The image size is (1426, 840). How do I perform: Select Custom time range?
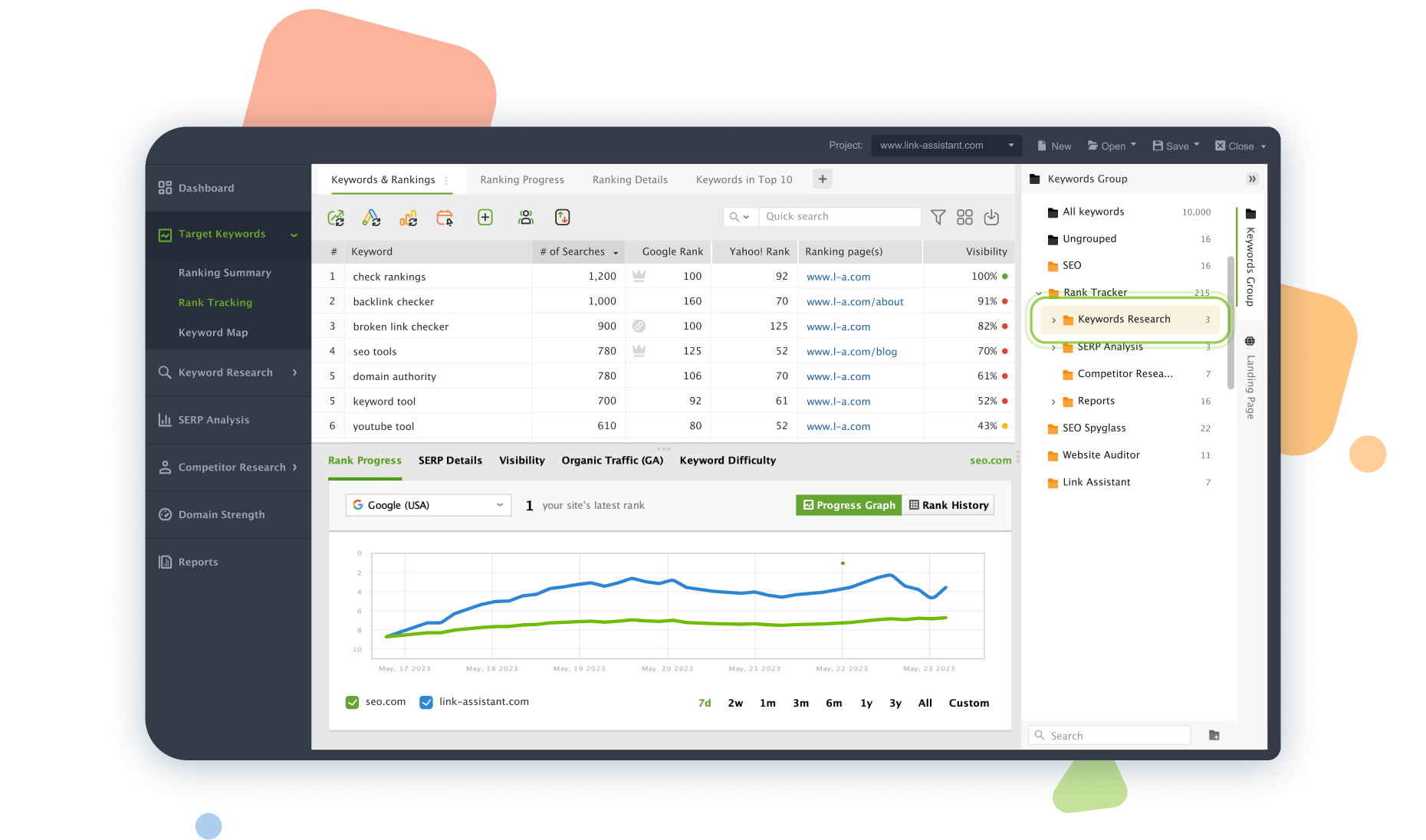969,704
